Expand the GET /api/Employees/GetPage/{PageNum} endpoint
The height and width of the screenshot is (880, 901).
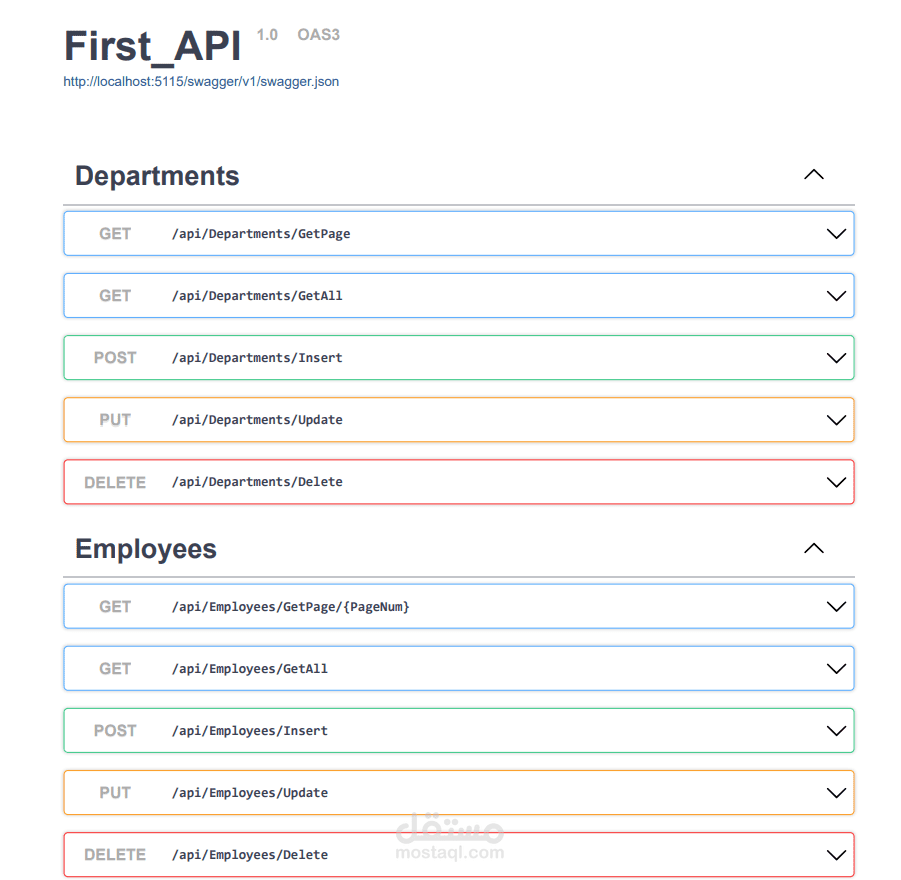point(457,606)
